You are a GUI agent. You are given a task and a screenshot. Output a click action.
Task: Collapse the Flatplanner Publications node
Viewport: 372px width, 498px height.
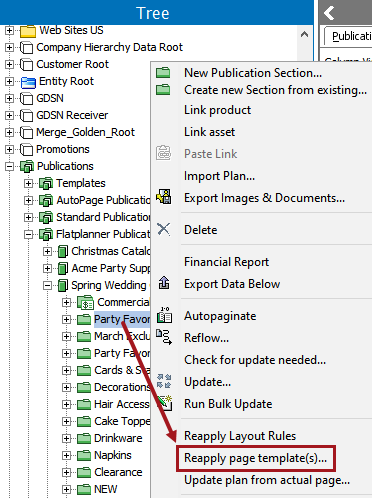pyautogui.click(x=28, y=235)
